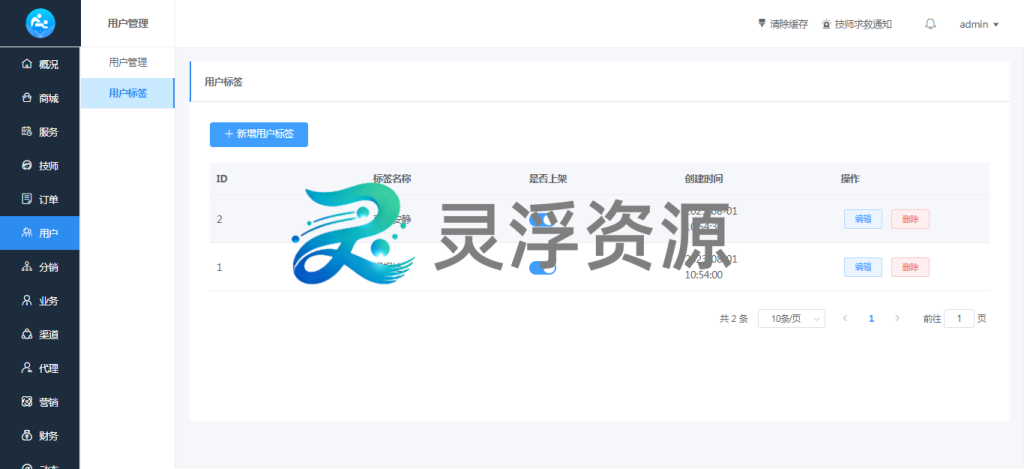Image resolution: width=1024 pixels, height=469 pixels.
Task: Select the 技师 technician icon
Action: click(x=27, y=165)
